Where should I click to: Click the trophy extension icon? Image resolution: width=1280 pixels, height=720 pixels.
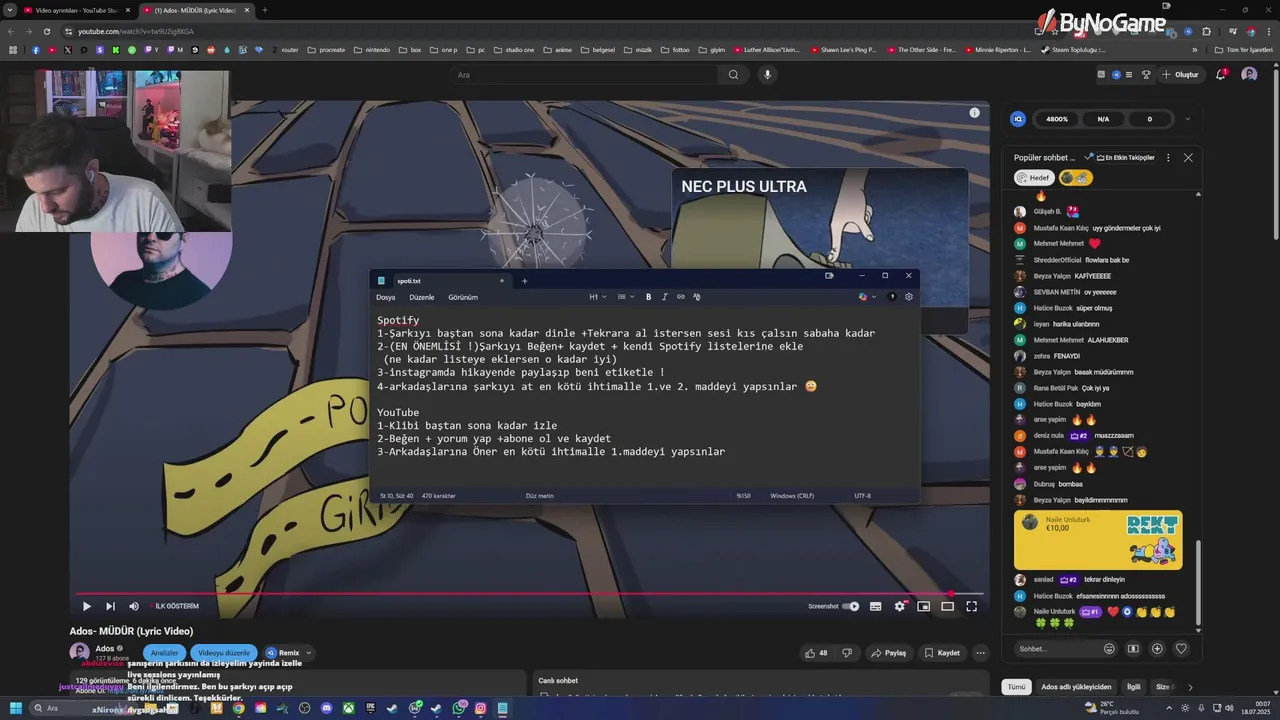click(x=1146, y=75)
